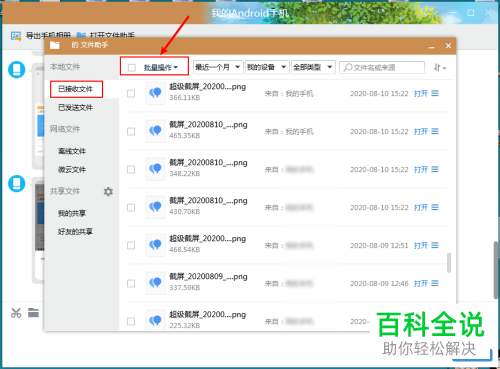Click the file type icon of 465.35KB file
Image resolution: width=500 pixels, height=369 pixels.
(x=155, y=131)
